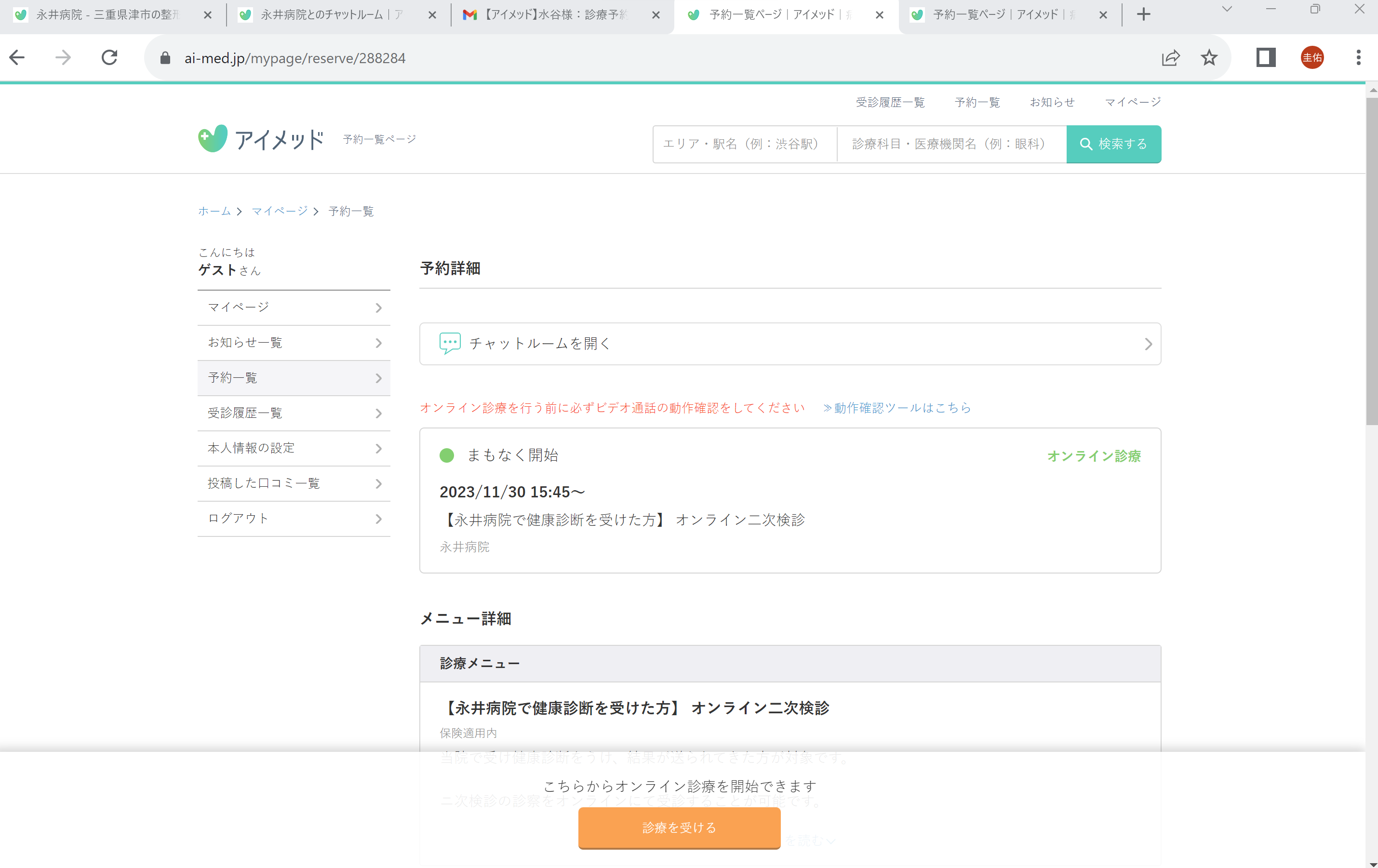1378x868 pixels.
Task: Select ログアウト in the sidebar
Action: pyautogui.click(x=294, y=519)
